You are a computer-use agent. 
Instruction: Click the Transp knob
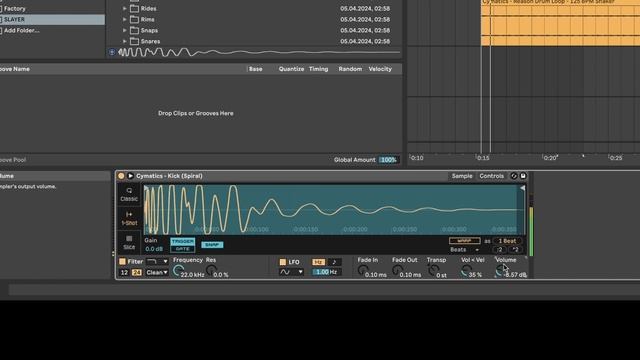coord(433,270)
